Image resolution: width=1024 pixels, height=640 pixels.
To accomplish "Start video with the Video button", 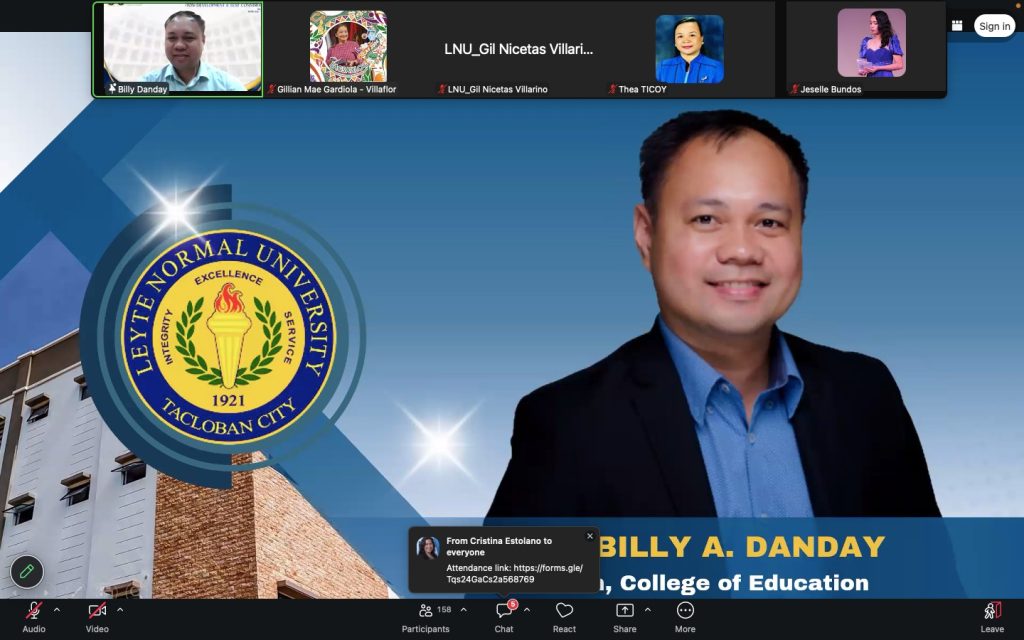I will tap(97, 617).
